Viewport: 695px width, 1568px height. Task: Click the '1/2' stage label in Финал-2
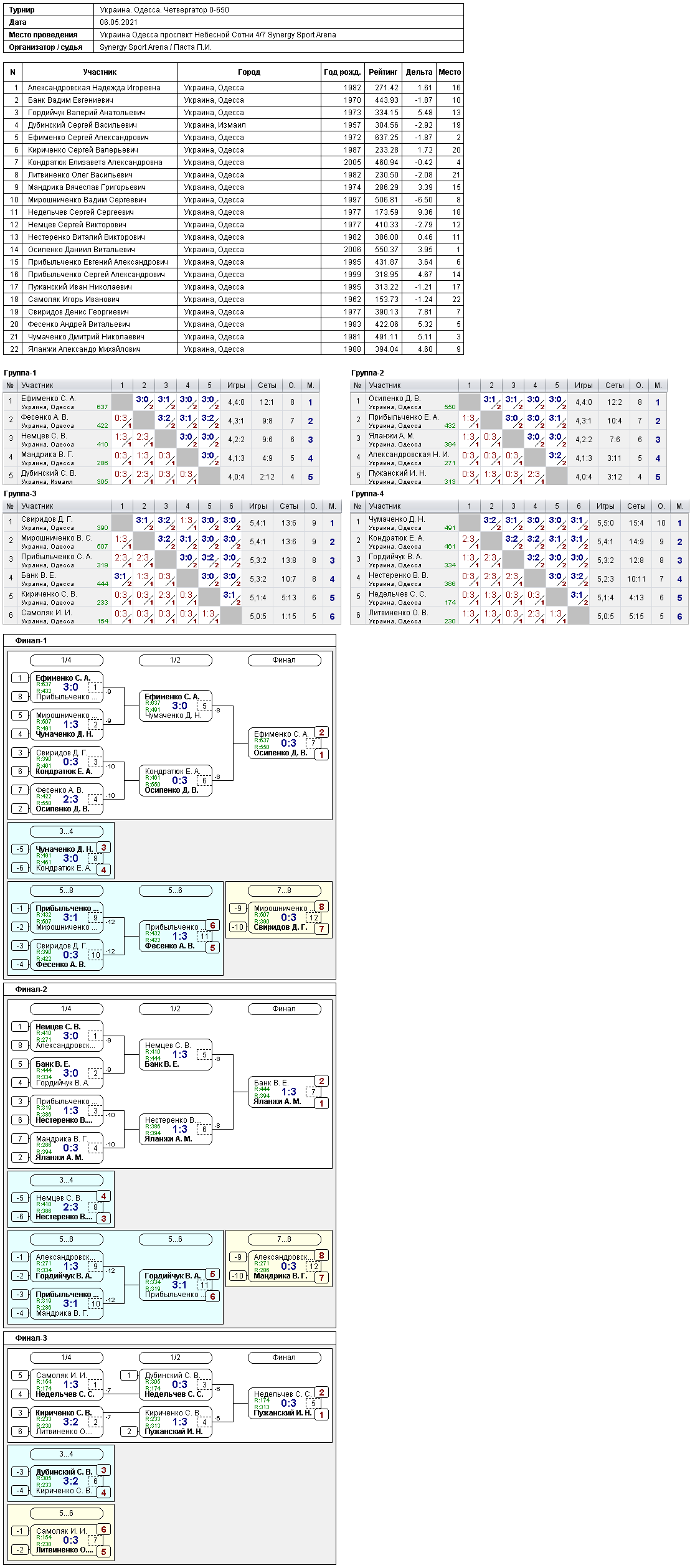coord(175,1009)
